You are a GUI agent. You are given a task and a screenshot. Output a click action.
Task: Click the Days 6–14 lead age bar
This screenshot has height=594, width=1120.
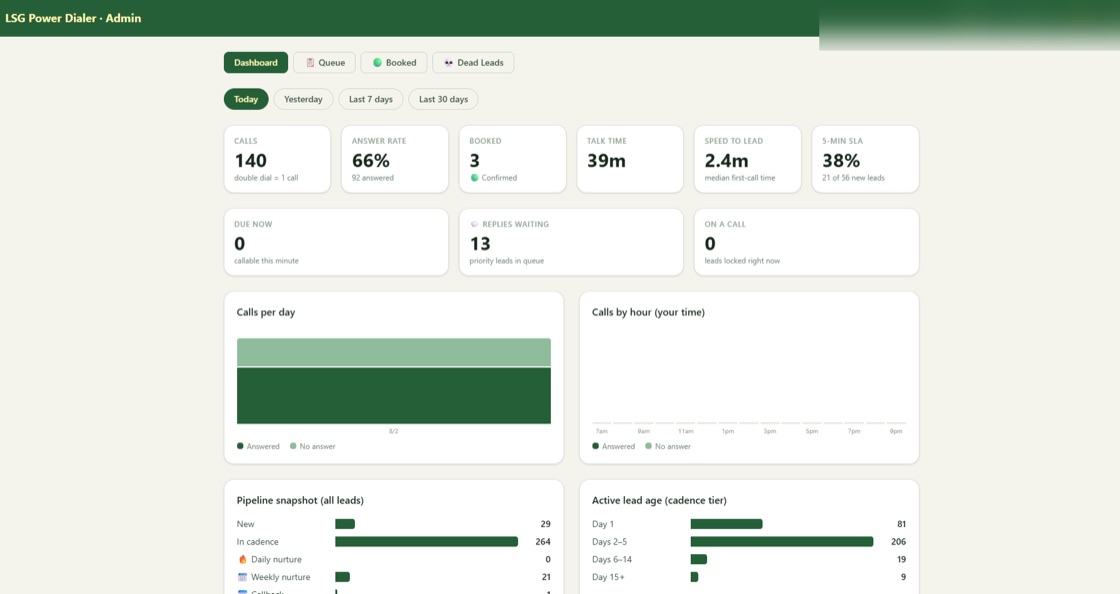tap(699, 559)
